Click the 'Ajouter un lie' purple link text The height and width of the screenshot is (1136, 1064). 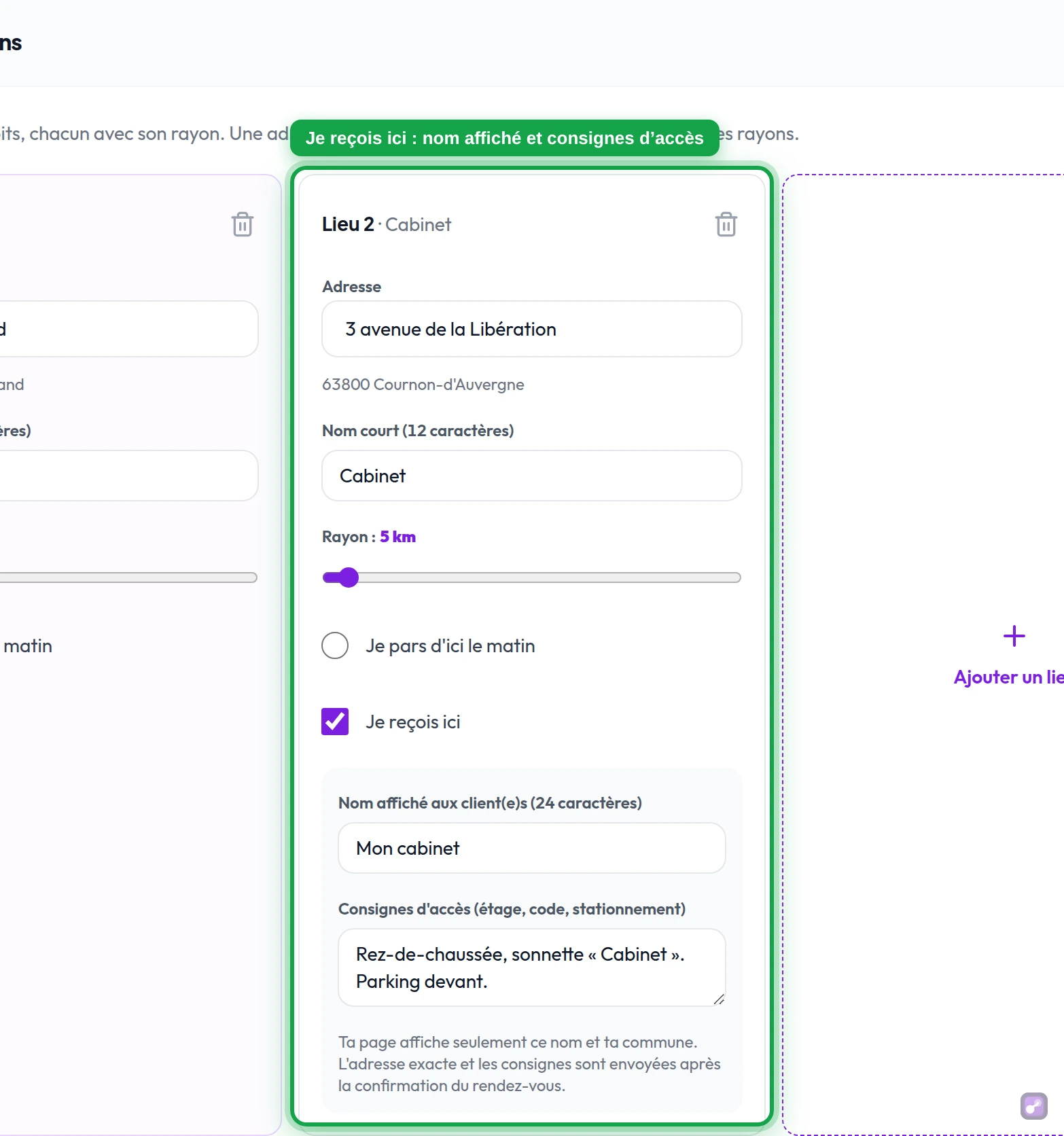coord(1008,677)
